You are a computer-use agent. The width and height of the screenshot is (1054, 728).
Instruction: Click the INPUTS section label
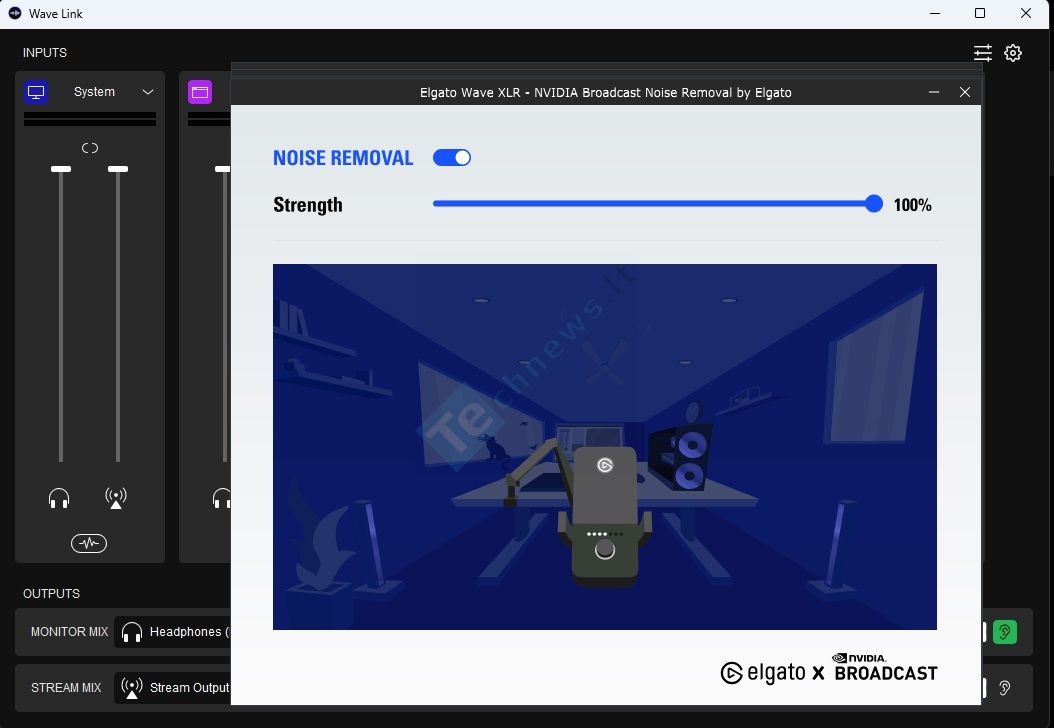tap(45, 52)
